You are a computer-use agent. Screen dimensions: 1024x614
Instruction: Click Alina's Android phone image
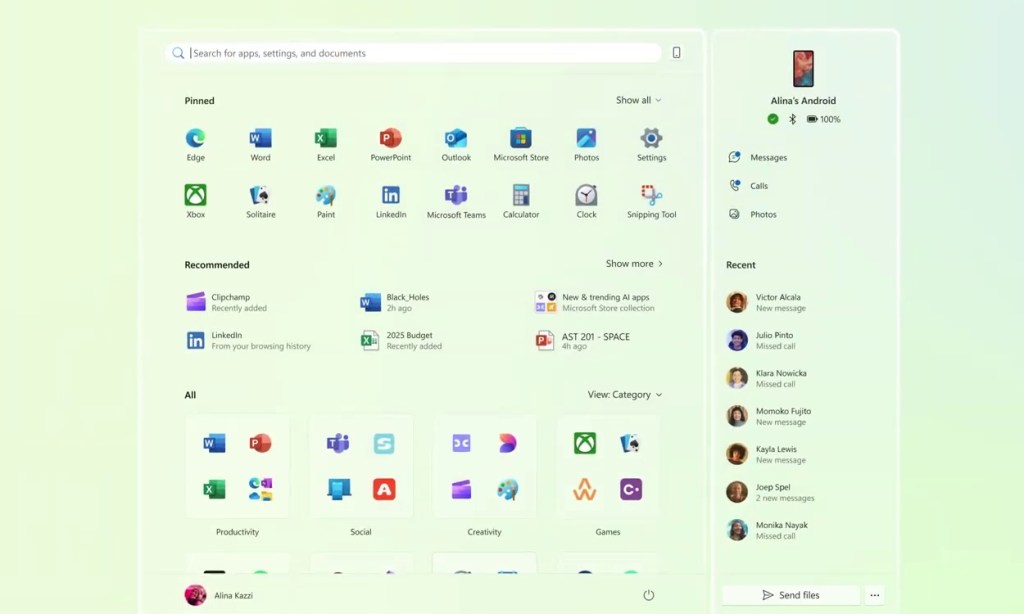803,69
